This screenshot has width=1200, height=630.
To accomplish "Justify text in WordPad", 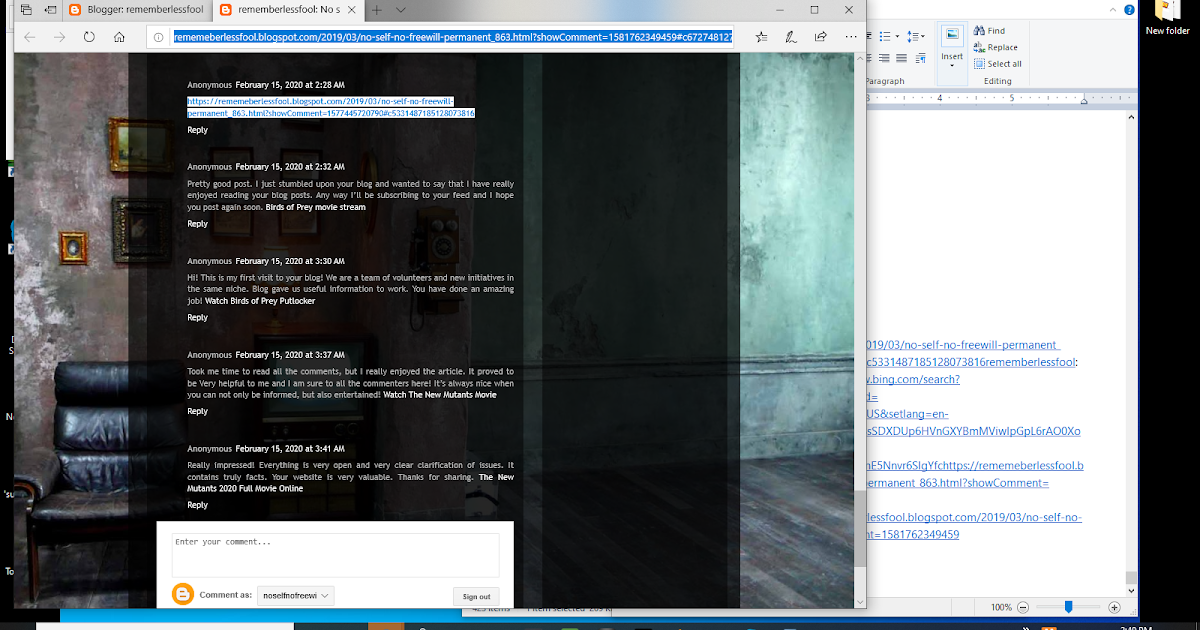I will click(902, 58).
